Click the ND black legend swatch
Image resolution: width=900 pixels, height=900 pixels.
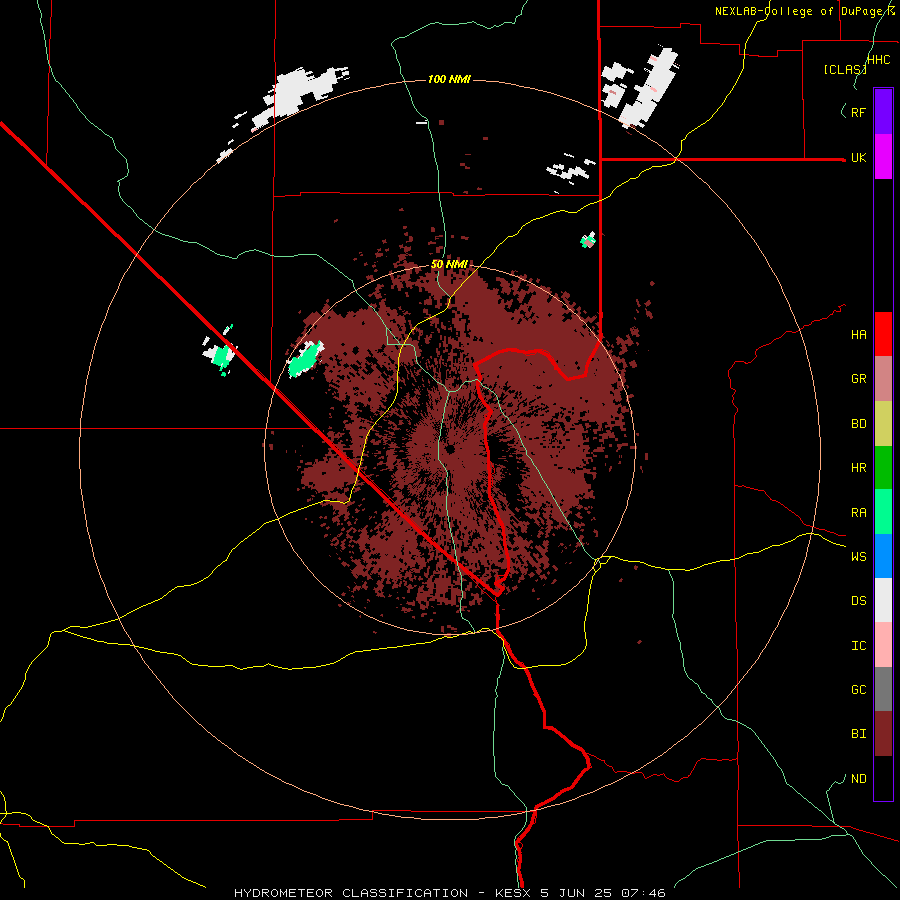point(883,778)
